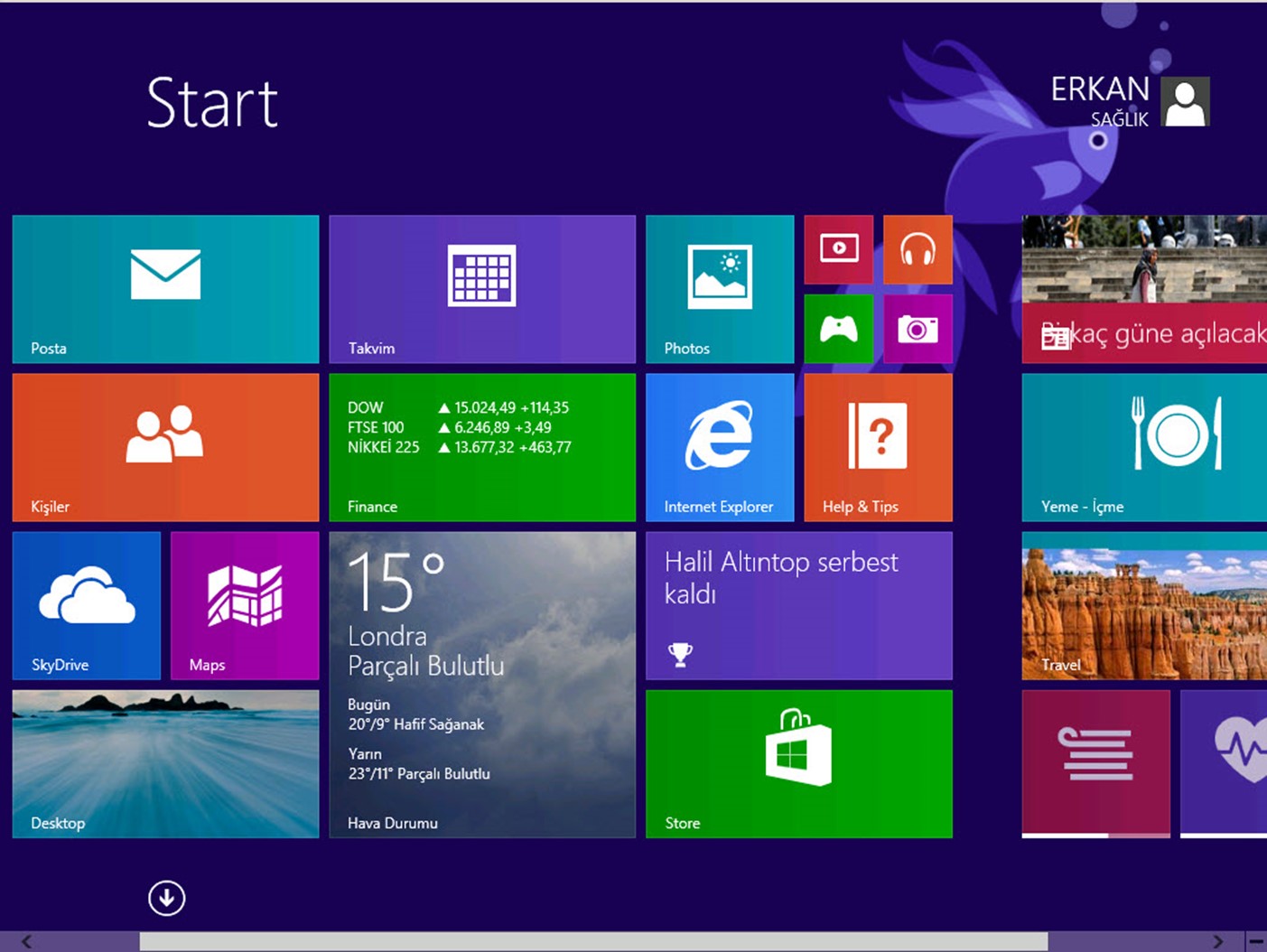This screenshot has width=1267, height=952.
Task: Click the semantic zoom minus button
Action: click(1256, 941)
